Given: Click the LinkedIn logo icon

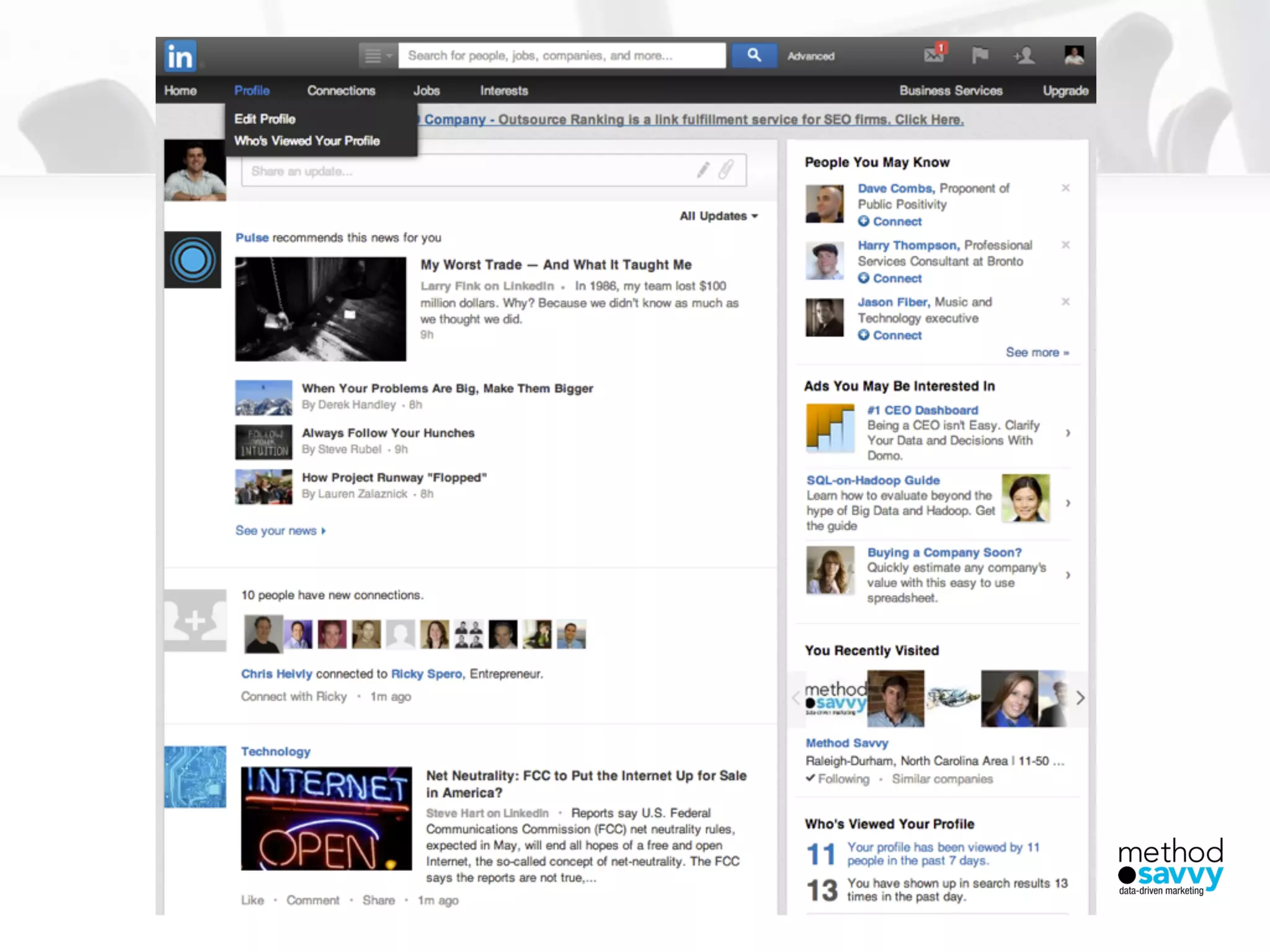Looking at the screenshot, I should click(x=180, y=56).
